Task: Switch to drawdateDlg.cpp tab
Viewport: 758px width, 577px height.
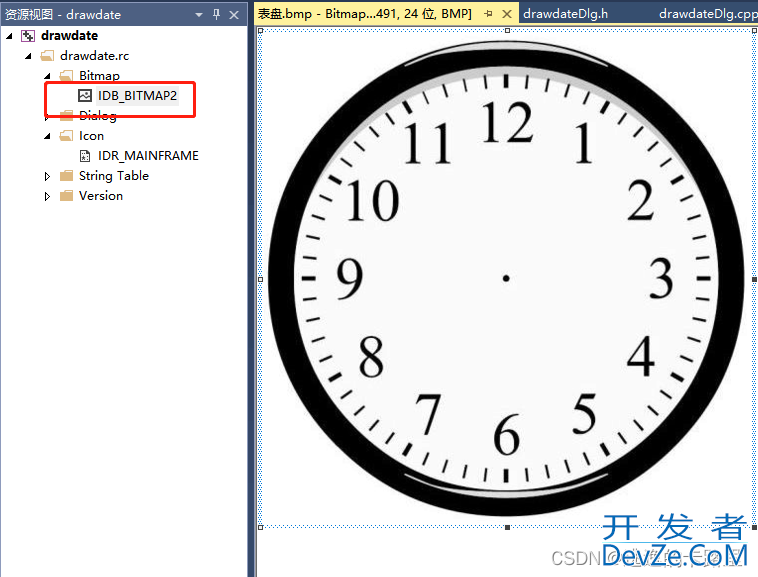Action: pyautogui.click(x=708, y=14)
